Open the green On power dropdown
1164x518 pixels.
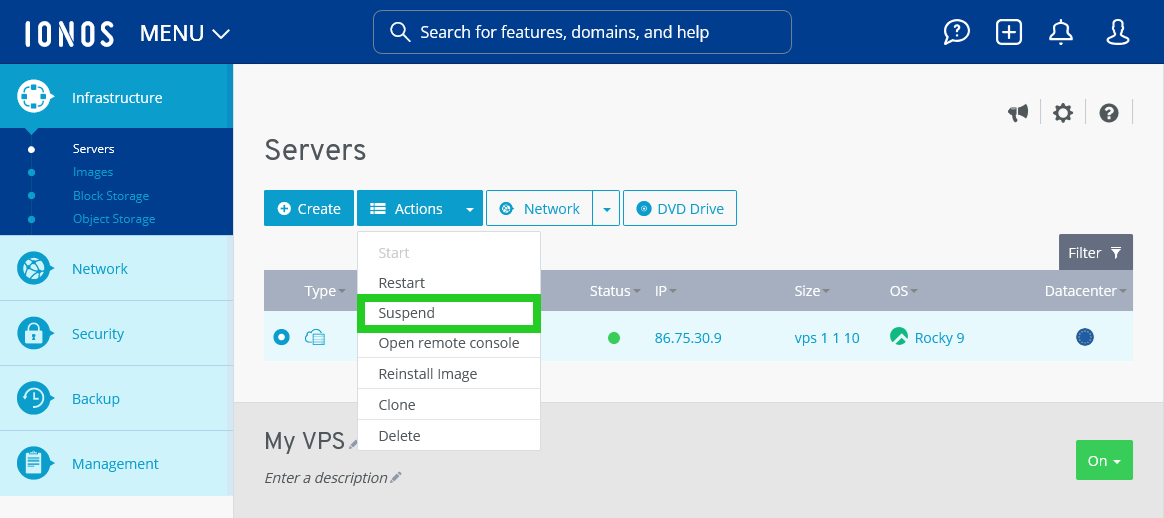1104,460
